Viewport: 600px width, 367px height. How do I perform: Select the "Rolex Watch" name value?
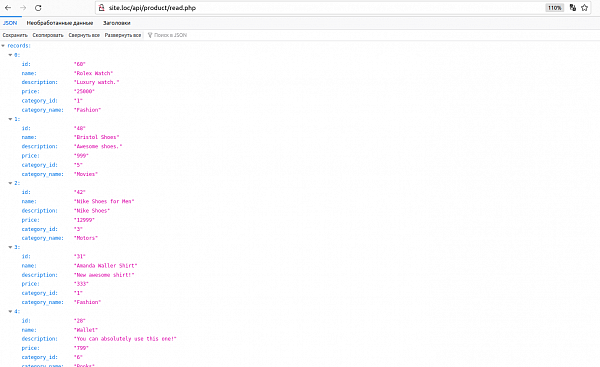93,73
